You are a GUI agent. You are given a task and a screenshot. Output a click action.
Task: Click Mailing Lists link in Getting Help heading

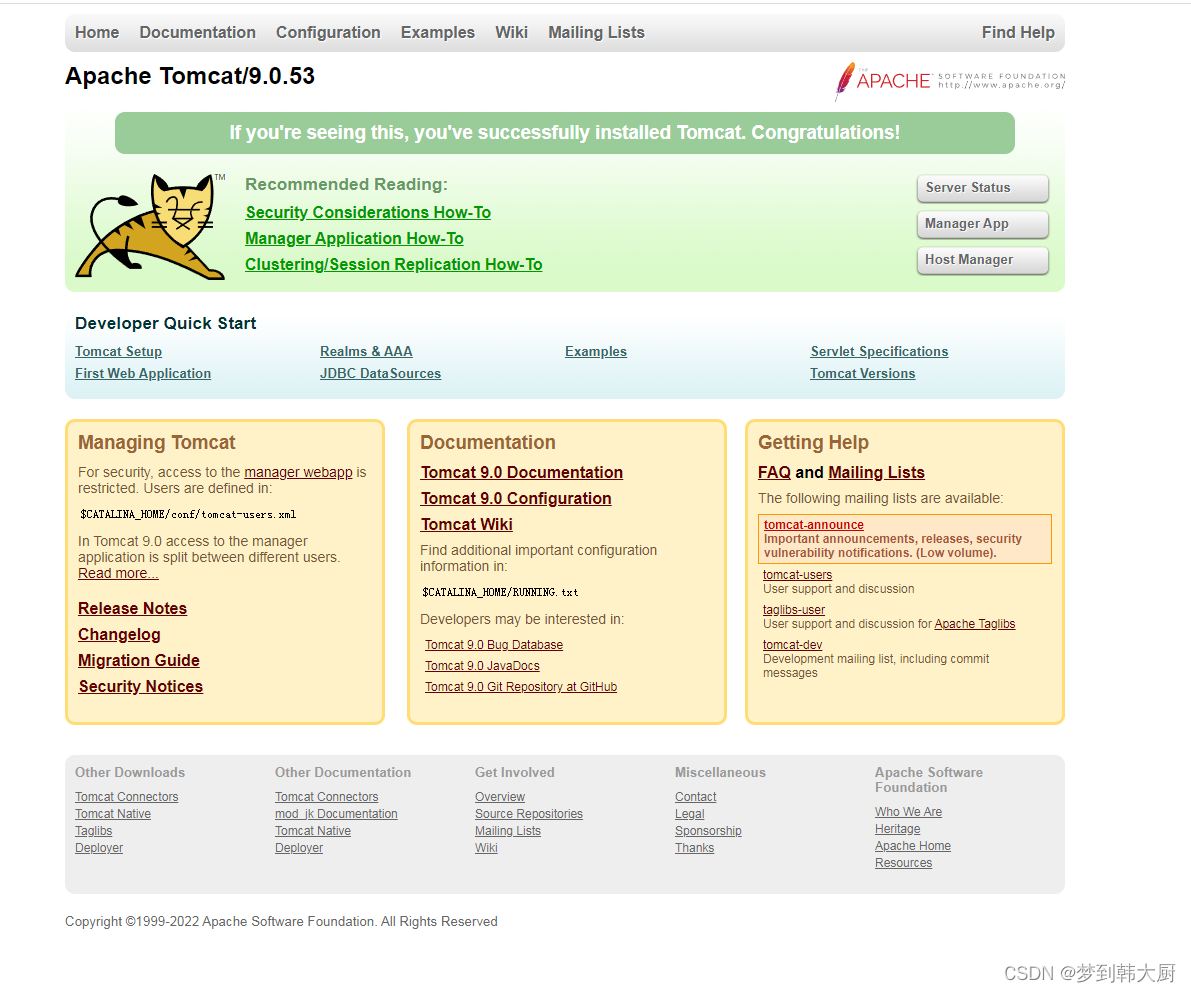click(877, 472)
